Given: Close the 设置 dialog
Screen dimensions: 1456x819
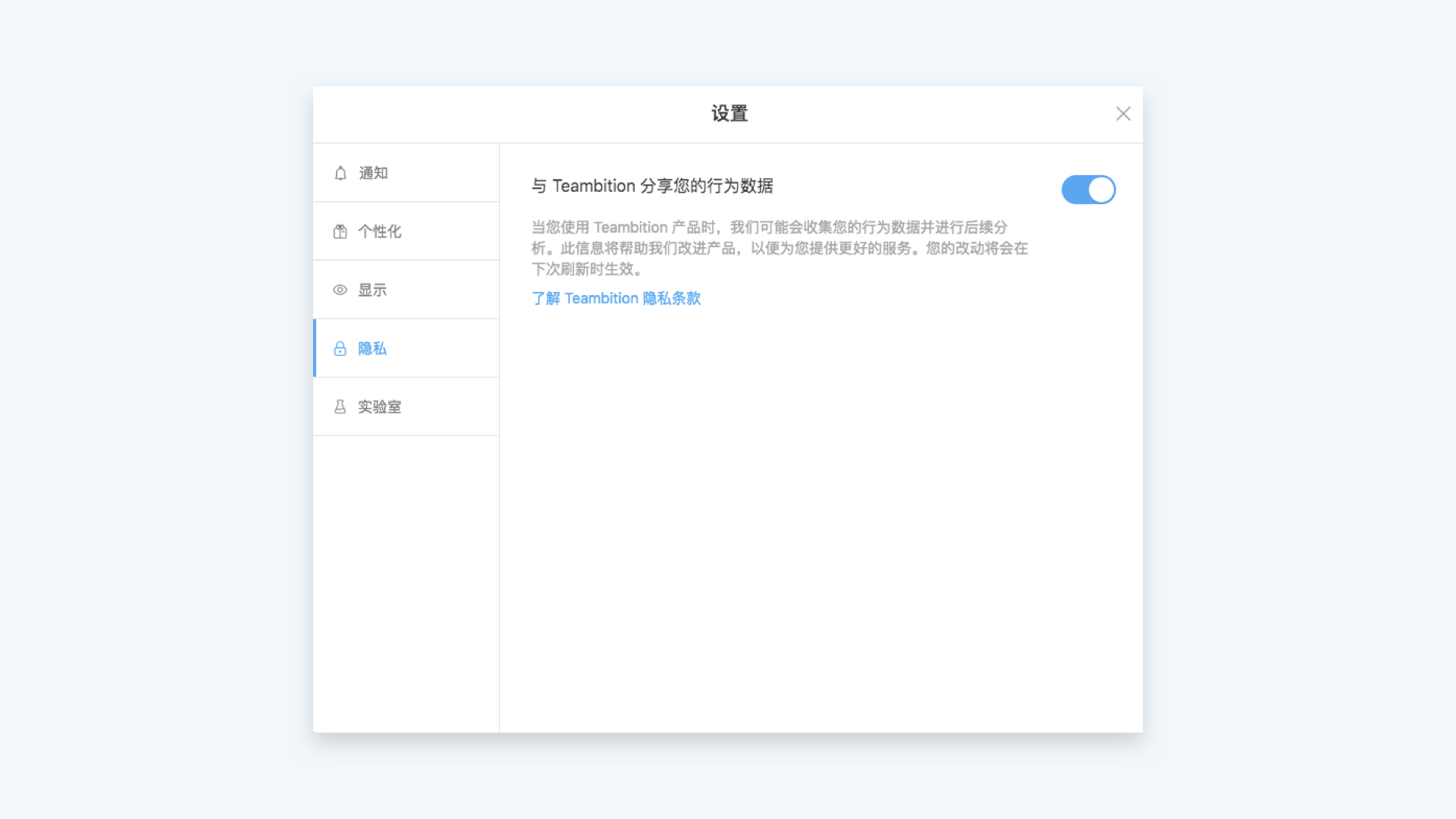Looking at the screenshot, I should [1123, 114].
